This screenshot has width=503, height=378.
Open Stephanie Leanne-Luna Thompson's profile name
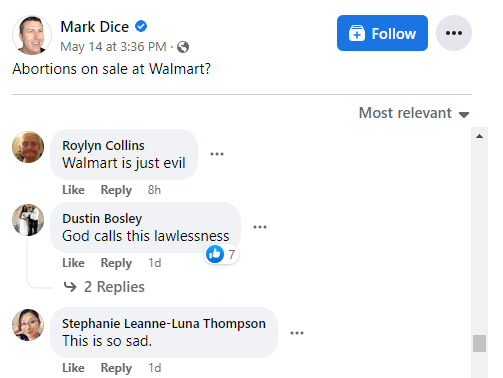click(x=164, y=324)
